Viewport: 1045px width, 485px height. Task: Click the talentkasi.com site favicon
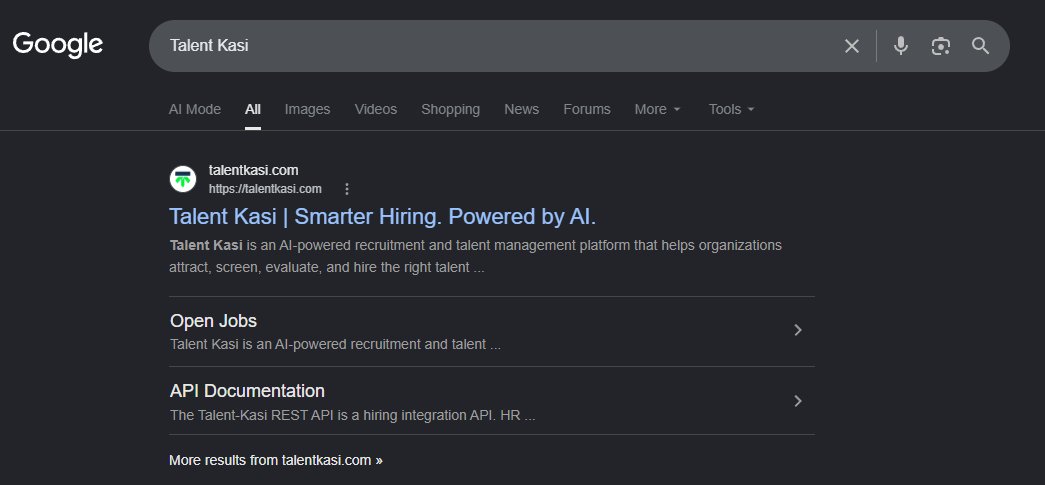tap(183, 179)
